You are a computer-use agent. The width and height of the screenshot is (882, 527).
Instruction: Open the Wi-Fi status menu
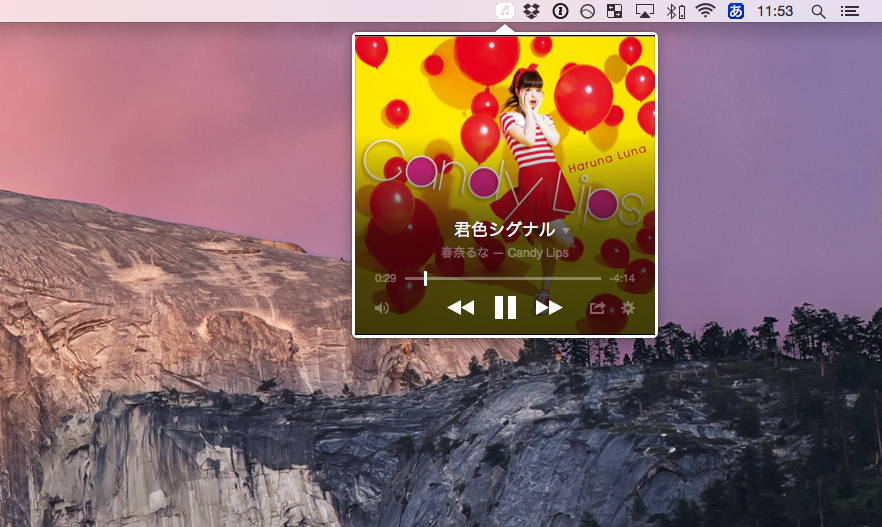[x=705, y=11]
